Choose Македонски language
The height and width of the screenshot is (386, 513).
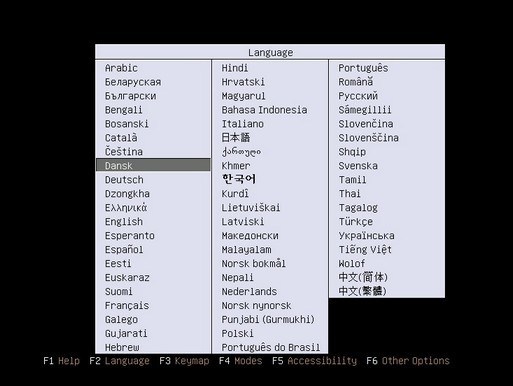[250, 236]
